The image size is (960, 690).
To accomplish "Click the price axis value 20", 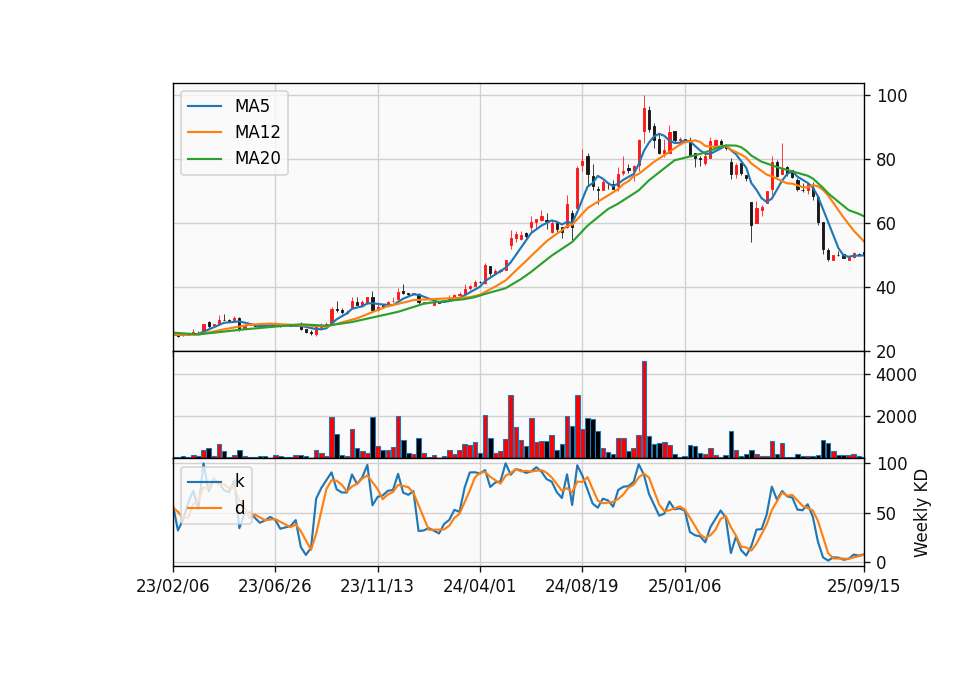I will pos(887,352).
